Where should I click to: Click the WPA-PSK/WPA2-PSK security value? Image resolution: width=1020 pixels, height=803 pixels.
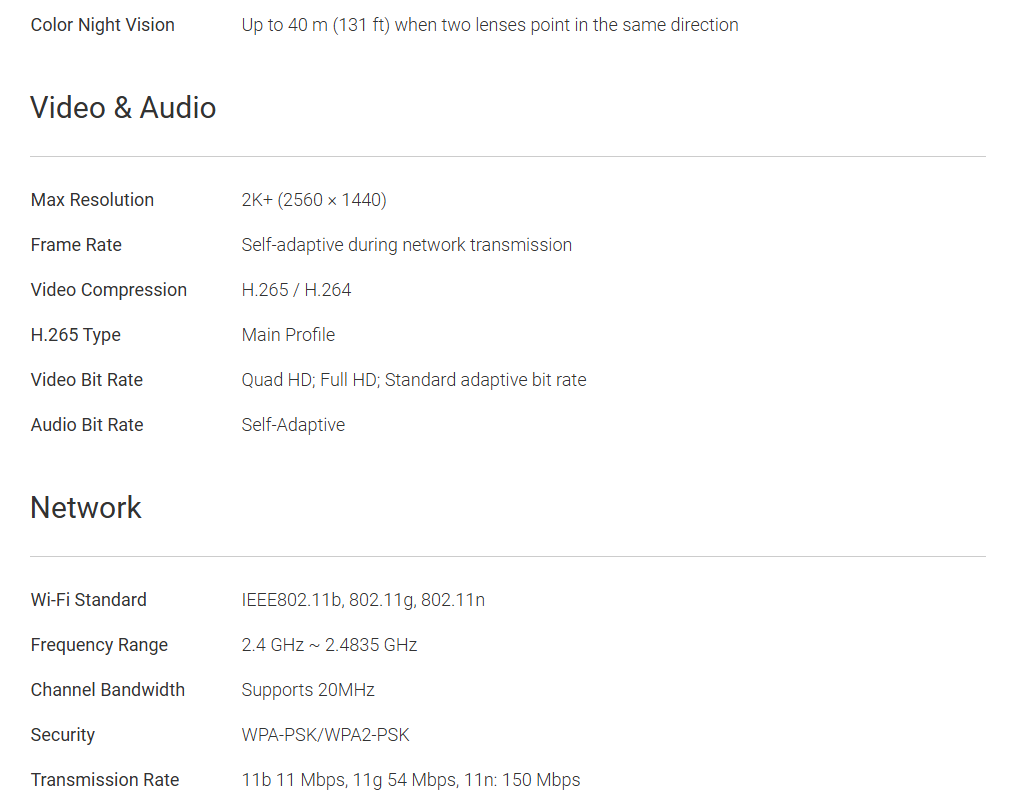pos(325,735)
